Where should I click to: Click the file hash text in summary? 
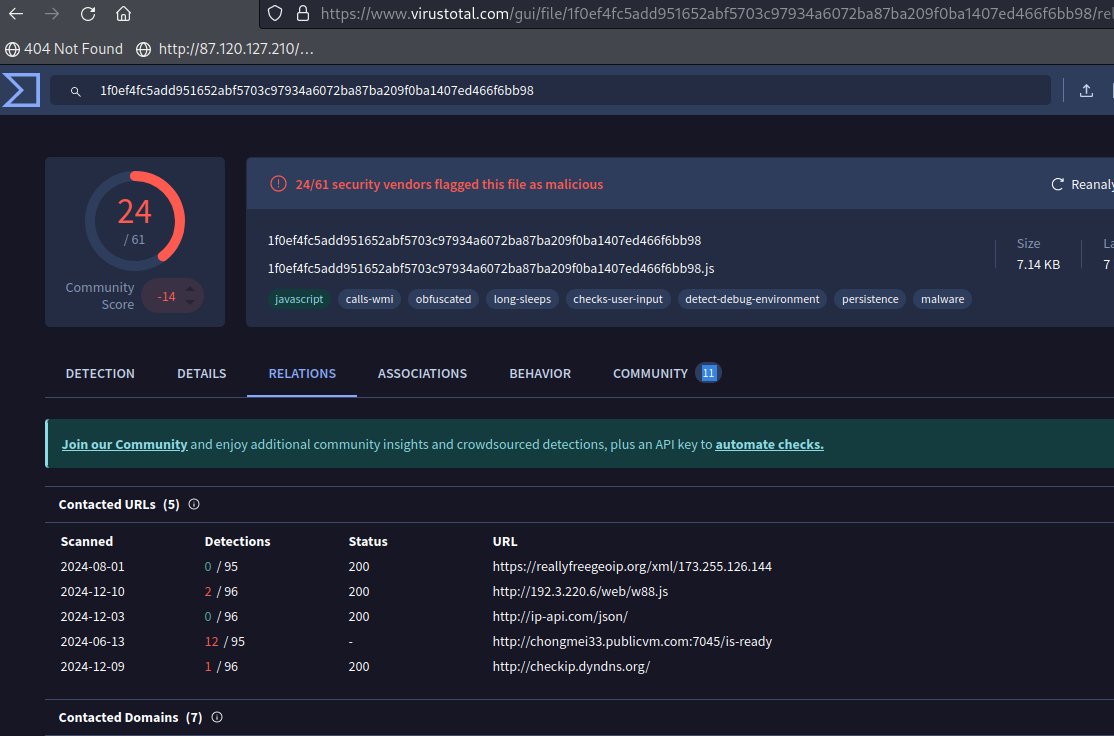(485, 241)
